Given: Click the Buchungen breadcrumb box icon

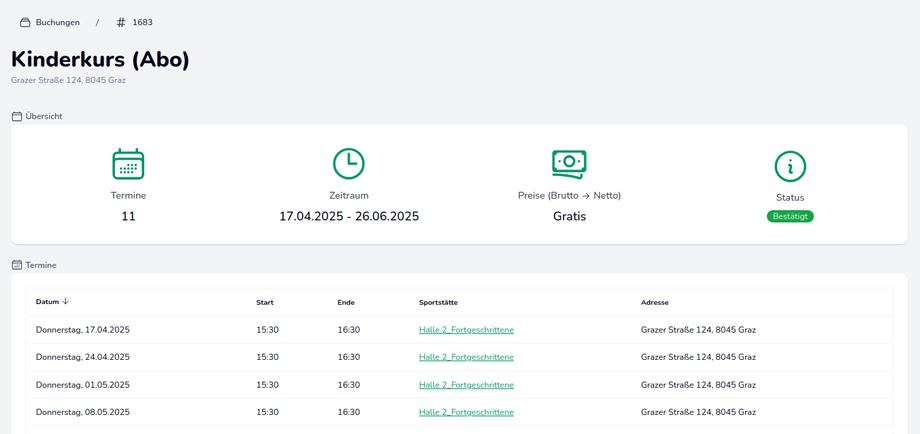Looking at the screenshot, I should [25, 22].
